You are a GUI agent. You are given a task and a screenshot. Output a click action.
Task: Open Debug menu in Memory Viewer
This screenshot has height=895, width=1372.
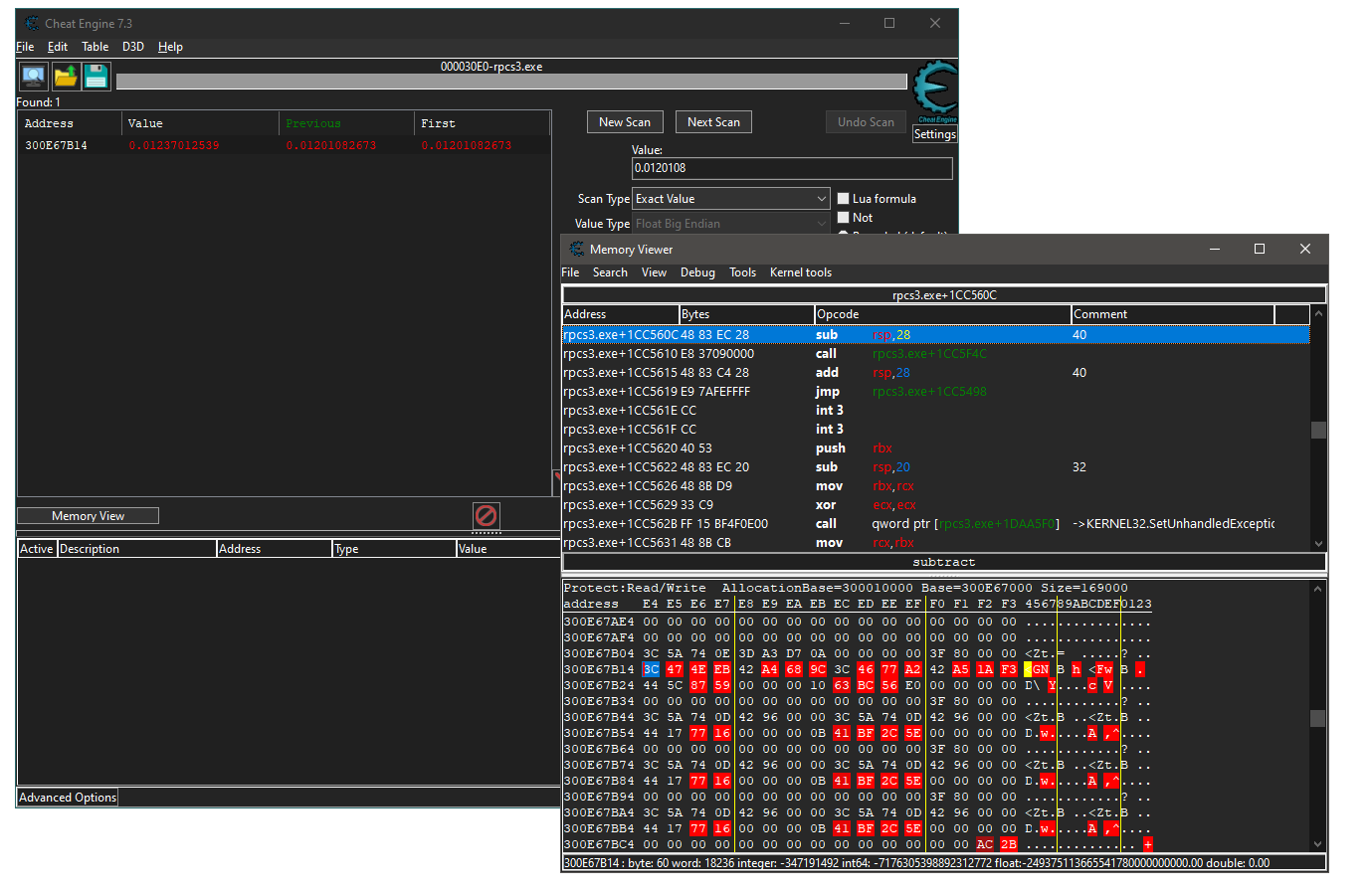pyautogui.click(x=697, y=272)
